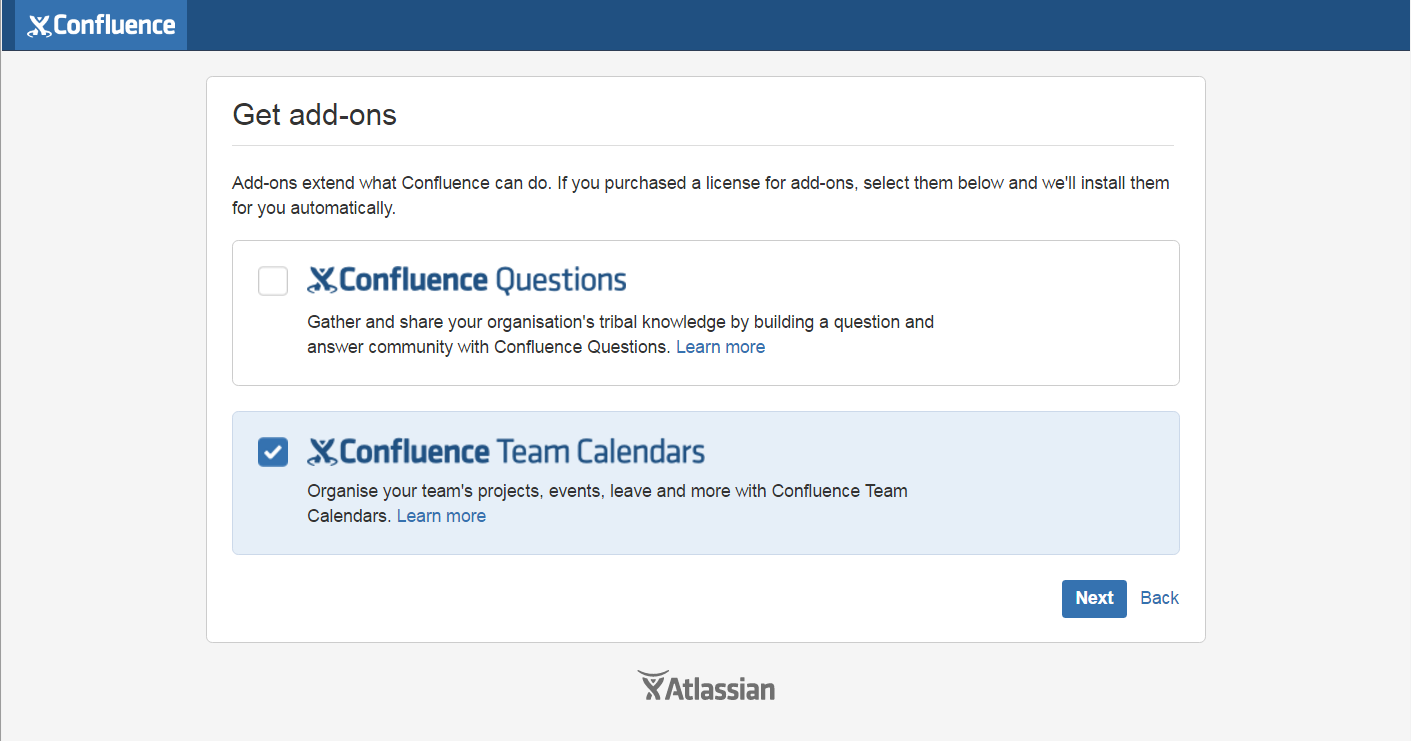Enable the Confluence Questions checkbox

coord(273,281)
